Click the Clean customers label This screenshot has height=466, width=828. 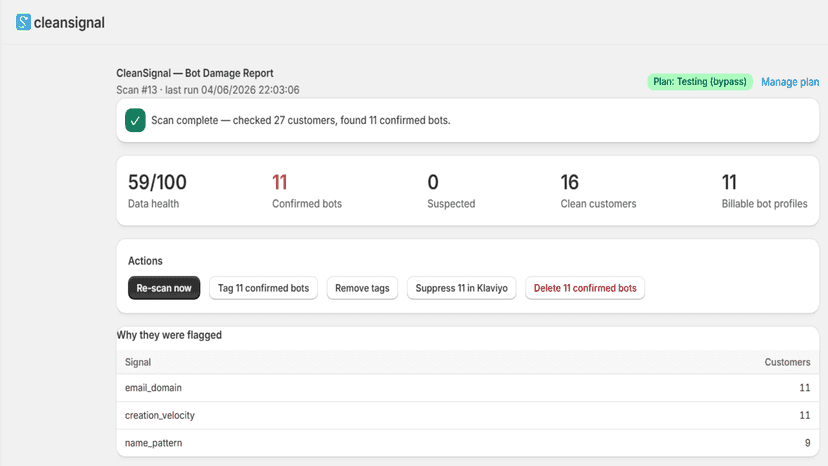(598, 203)
